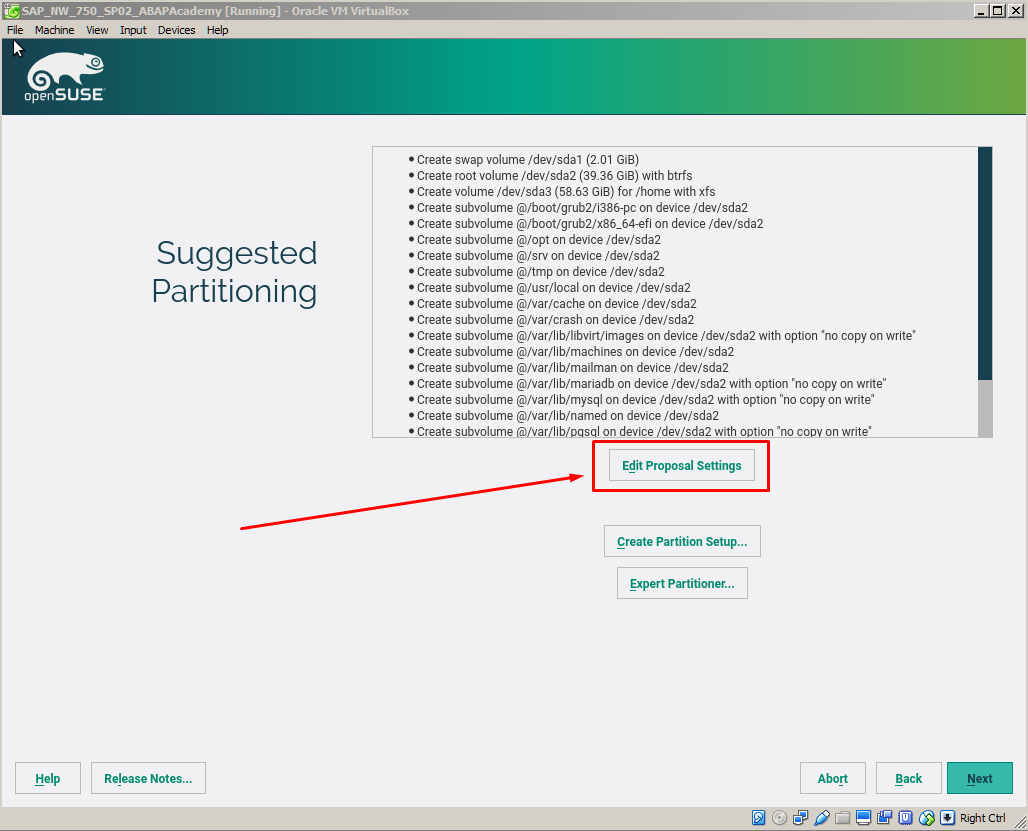Click the partition list scrollbar thumb
1028x831 pixels.
point(985,263)
